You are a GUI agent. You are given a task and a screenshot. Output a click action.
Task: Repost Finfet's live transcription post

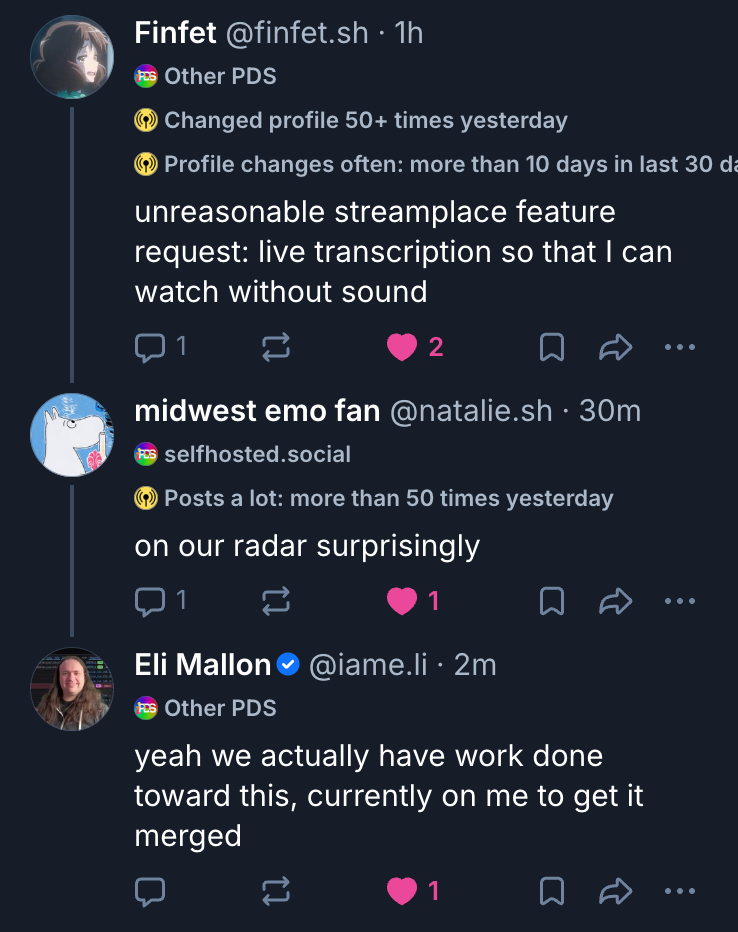(x=276, y=347)
